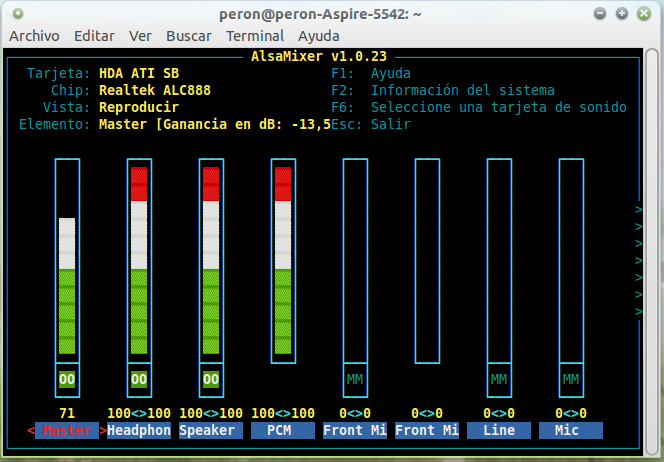Click the PCM volume bar
Screen dimensions: 664x462
coord(283,260)
